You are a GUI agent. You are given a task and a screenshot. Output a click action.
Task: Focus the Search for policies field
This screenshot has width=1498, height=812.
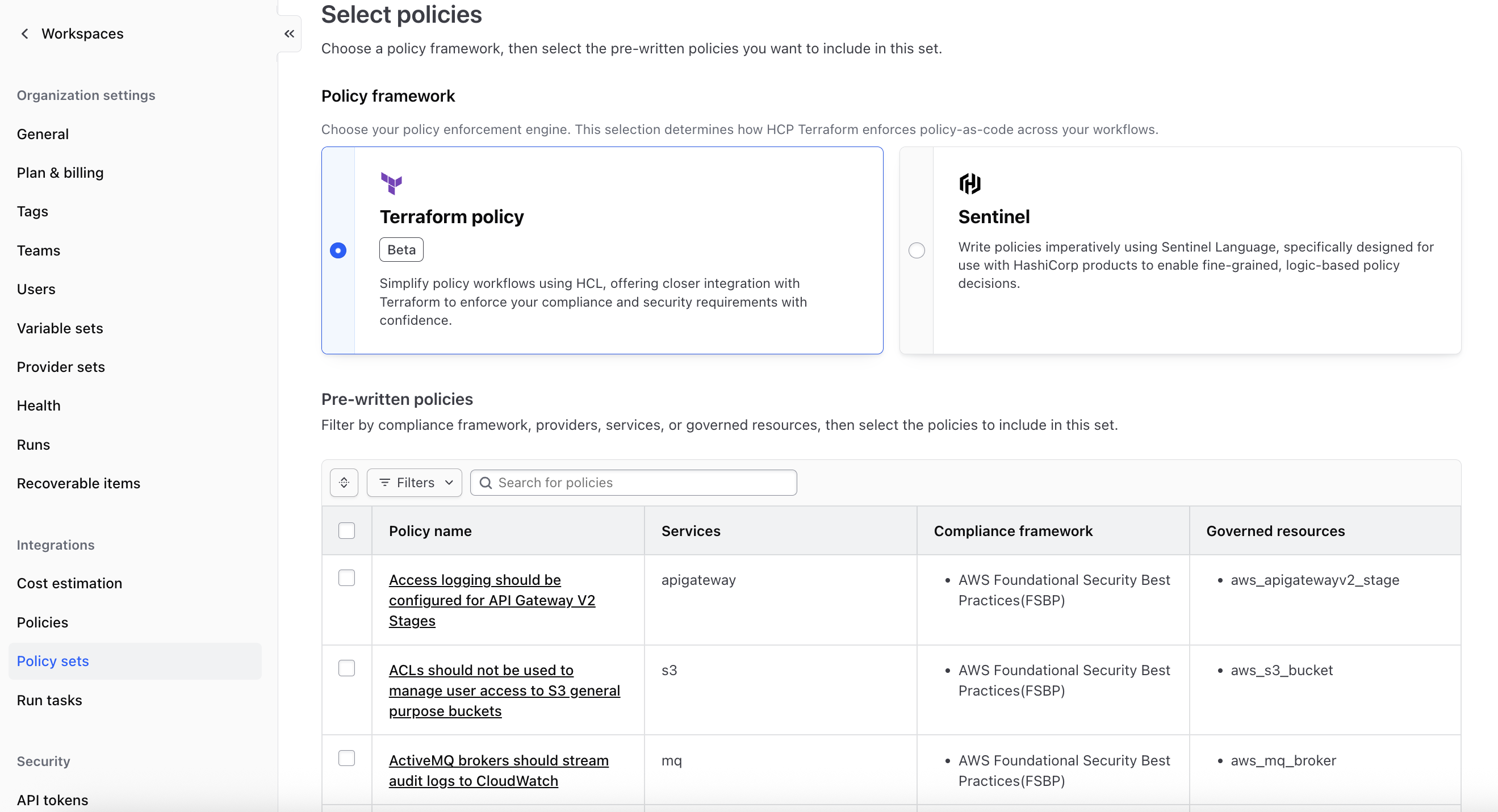click(x=634, y=483)
